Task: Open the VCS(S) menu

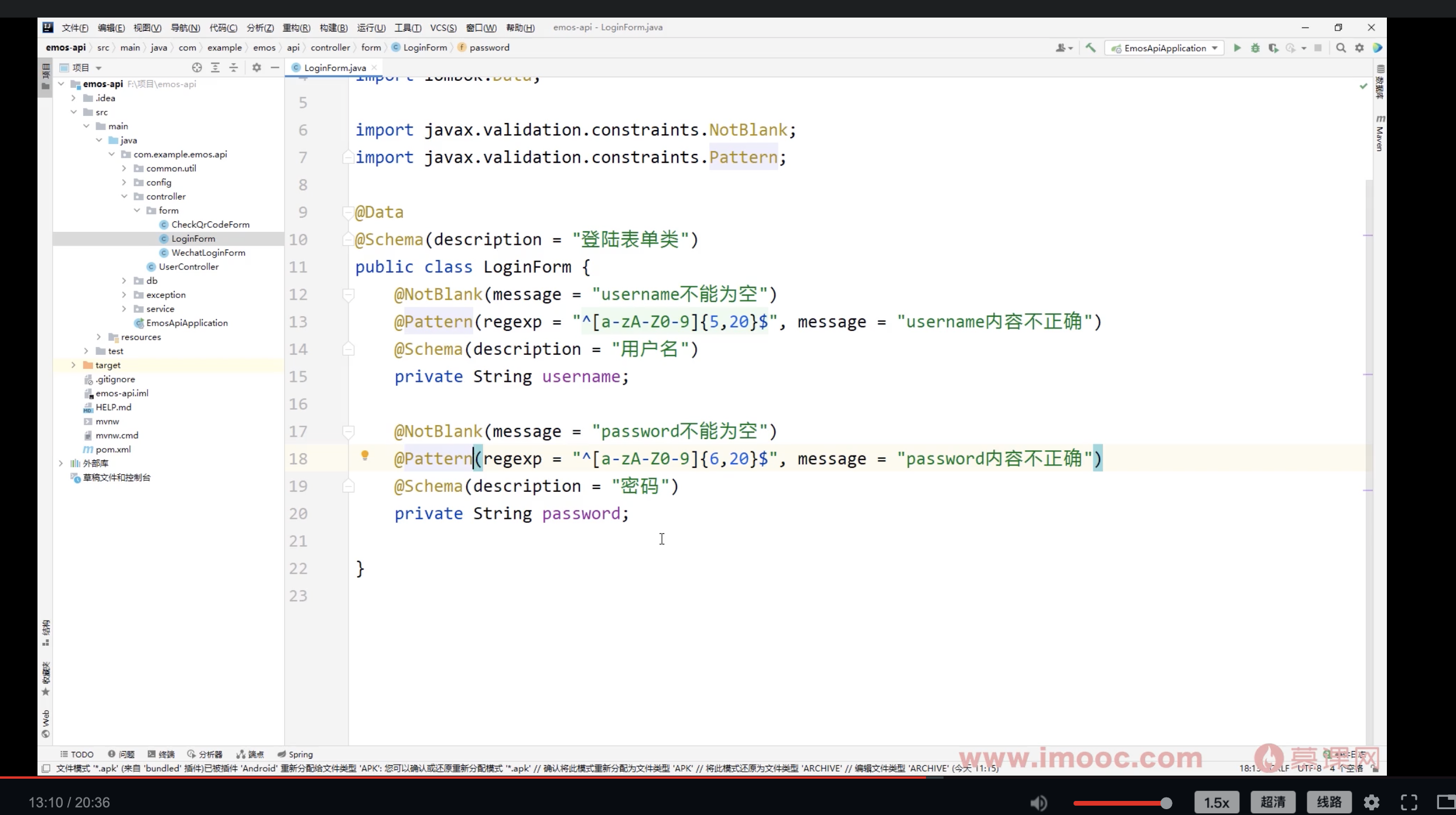Action: click(x=443, y=28)
